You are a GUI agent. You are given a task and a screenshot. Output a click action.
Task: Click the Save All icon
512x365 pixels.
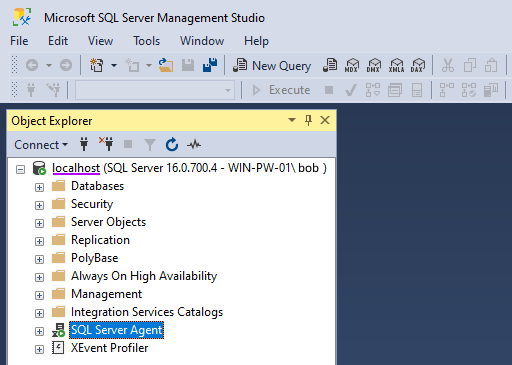click(210, 65)
